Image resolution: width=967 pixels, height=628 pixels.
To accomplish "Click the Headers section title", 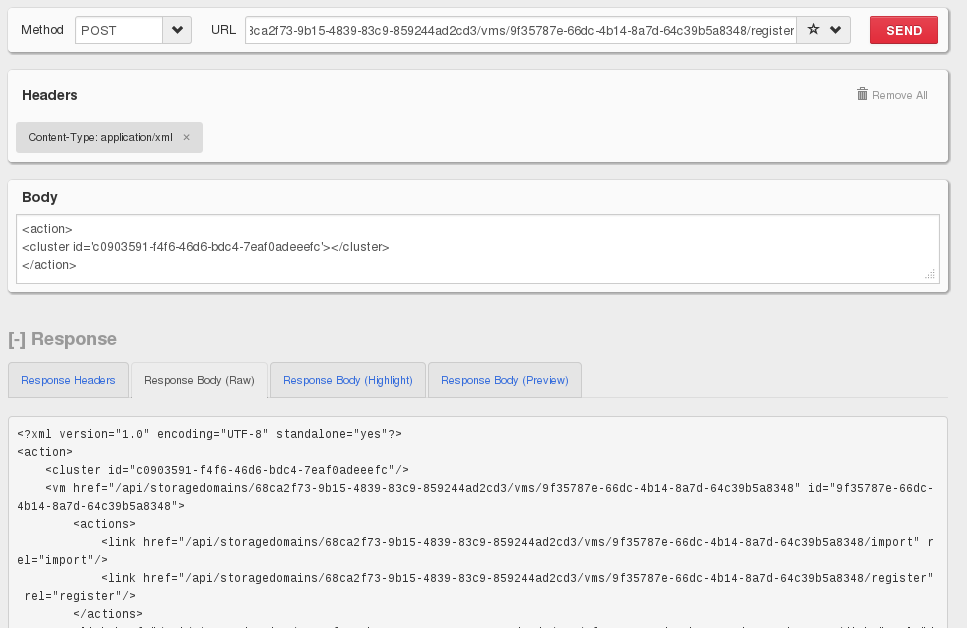I will (50, 95).
